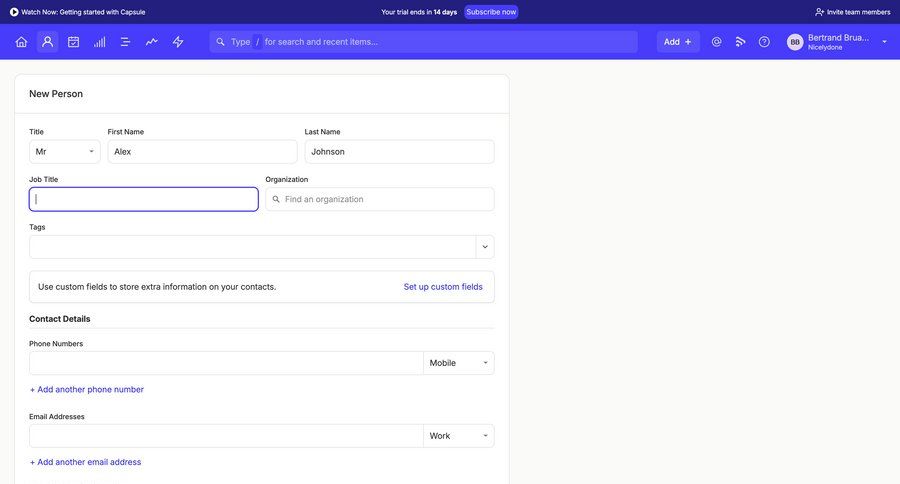900x484 pixels.
Task: Open the Help question mark icon
Action: point(764,42)
